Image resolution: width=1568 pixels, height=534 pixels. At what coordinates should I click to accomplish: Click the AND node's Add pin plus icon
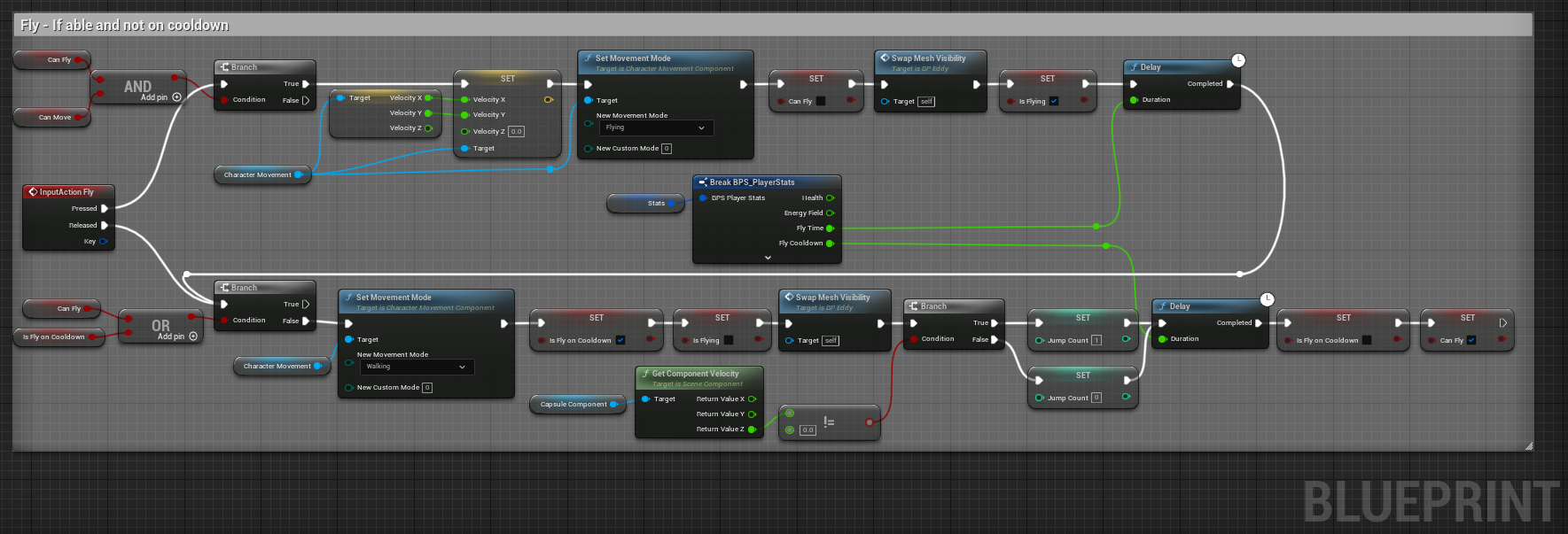pyautogui.click(x=177, y=97)
